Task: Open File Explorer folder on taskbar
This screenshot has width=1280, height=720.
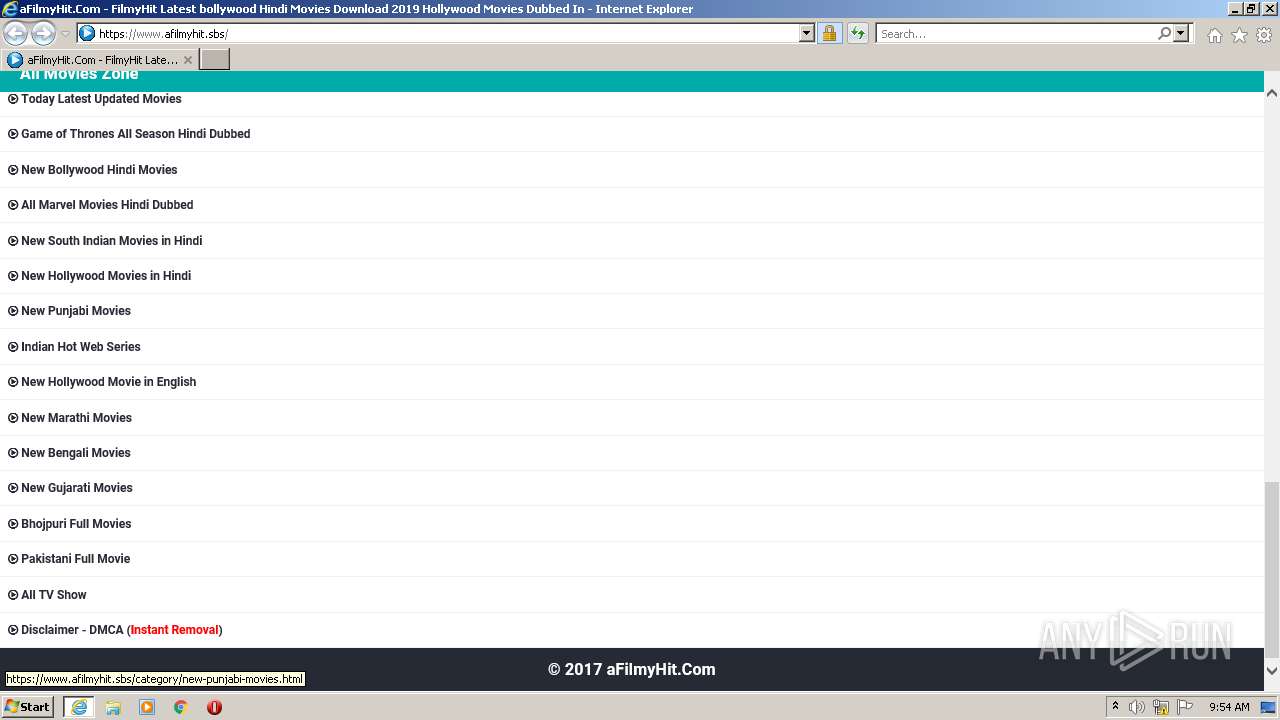Action: 113,707
